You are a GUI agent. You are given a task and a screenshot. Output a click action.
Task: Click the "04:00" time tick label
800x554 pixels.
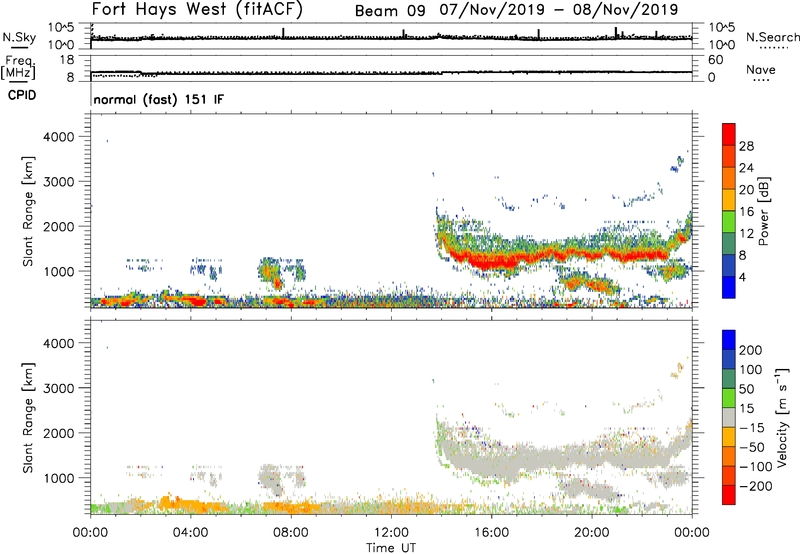(x=190, y=533)
